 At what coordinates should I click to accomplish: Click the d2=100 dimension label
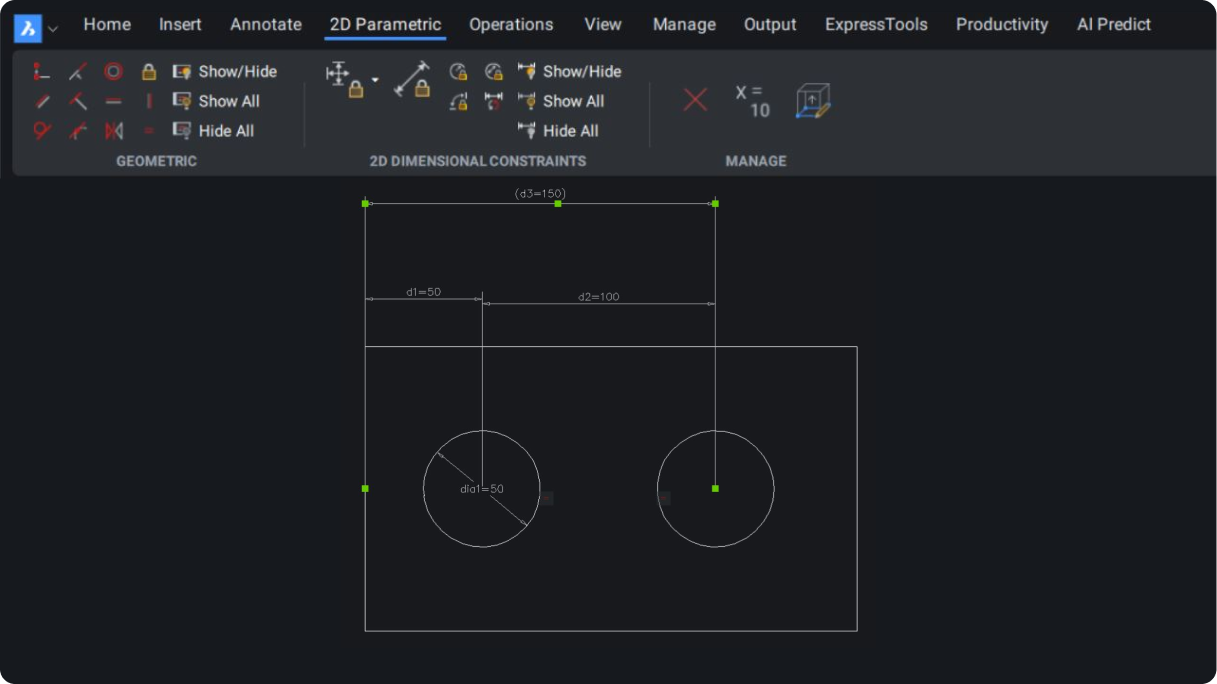(598, 296)
